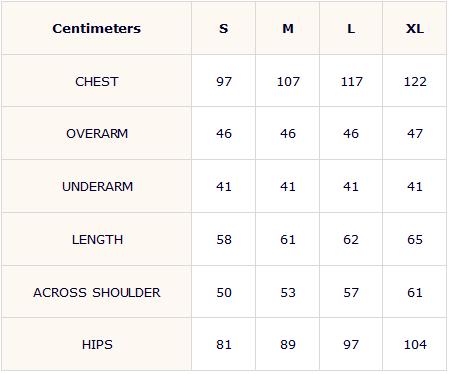Select the XL size column header
This screenshot has height=374, width=450.
point(415,29)
